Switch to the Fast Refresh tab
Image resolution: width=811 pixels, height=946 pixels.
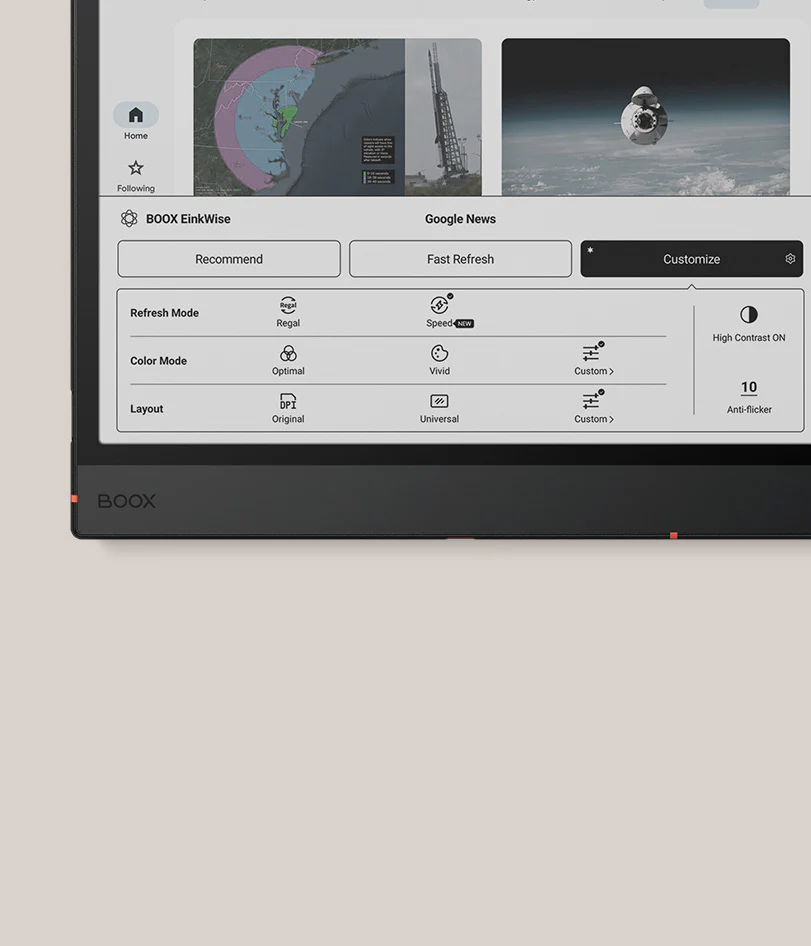click(460, 259)
